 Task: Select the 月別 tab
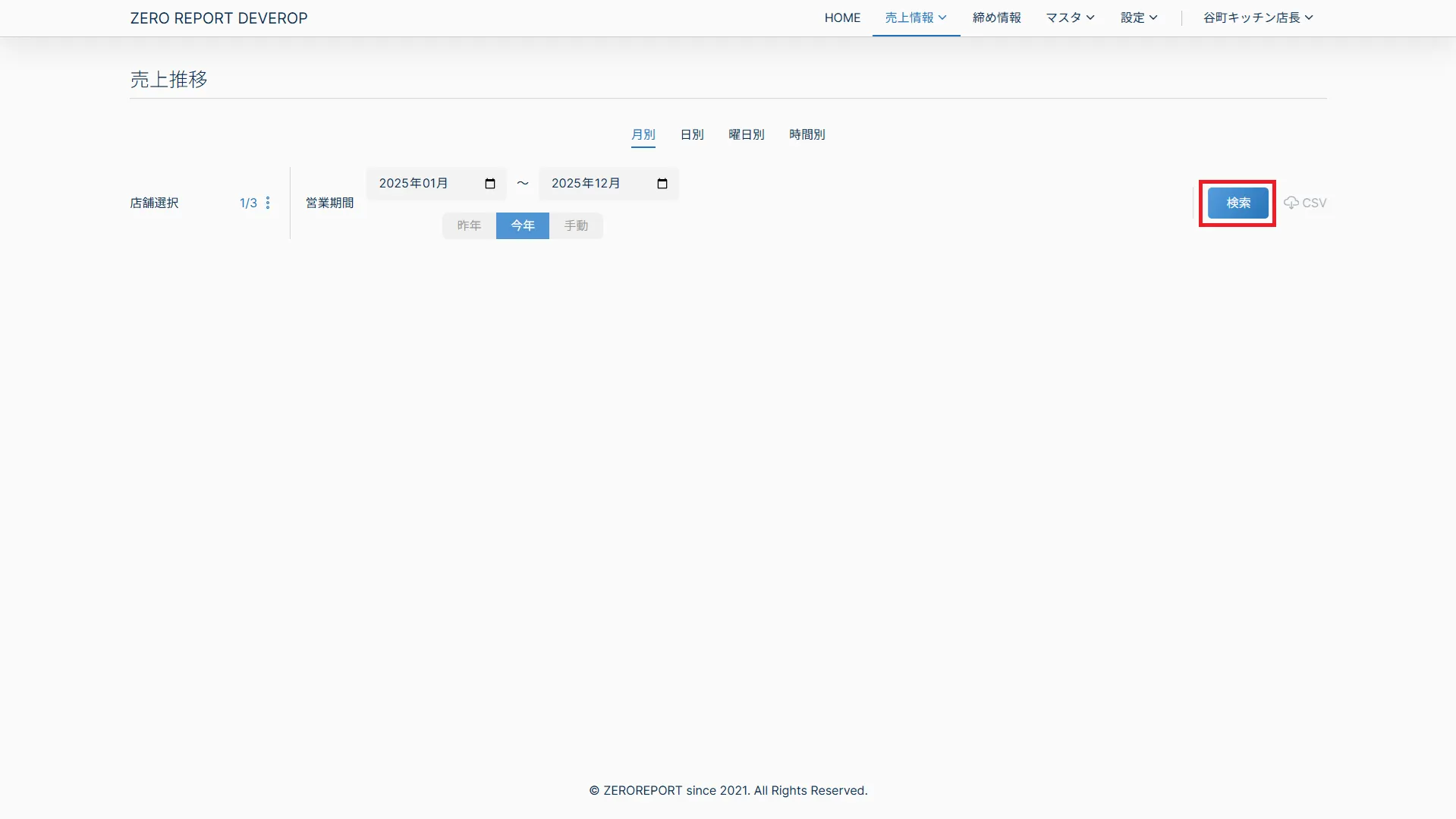pos(643,134)
